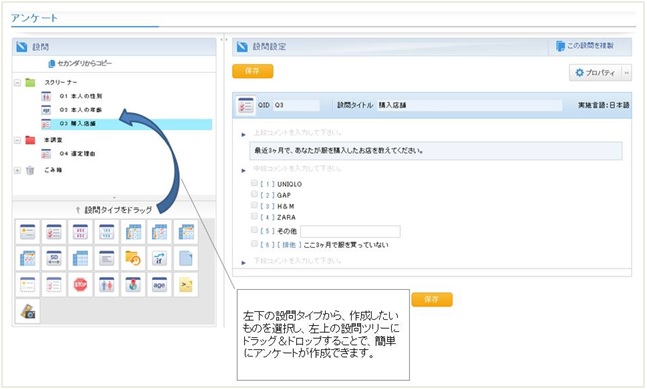Collapse the スクリーナー folder tree node
The image size is (647, 389).
tap(17, 83)
